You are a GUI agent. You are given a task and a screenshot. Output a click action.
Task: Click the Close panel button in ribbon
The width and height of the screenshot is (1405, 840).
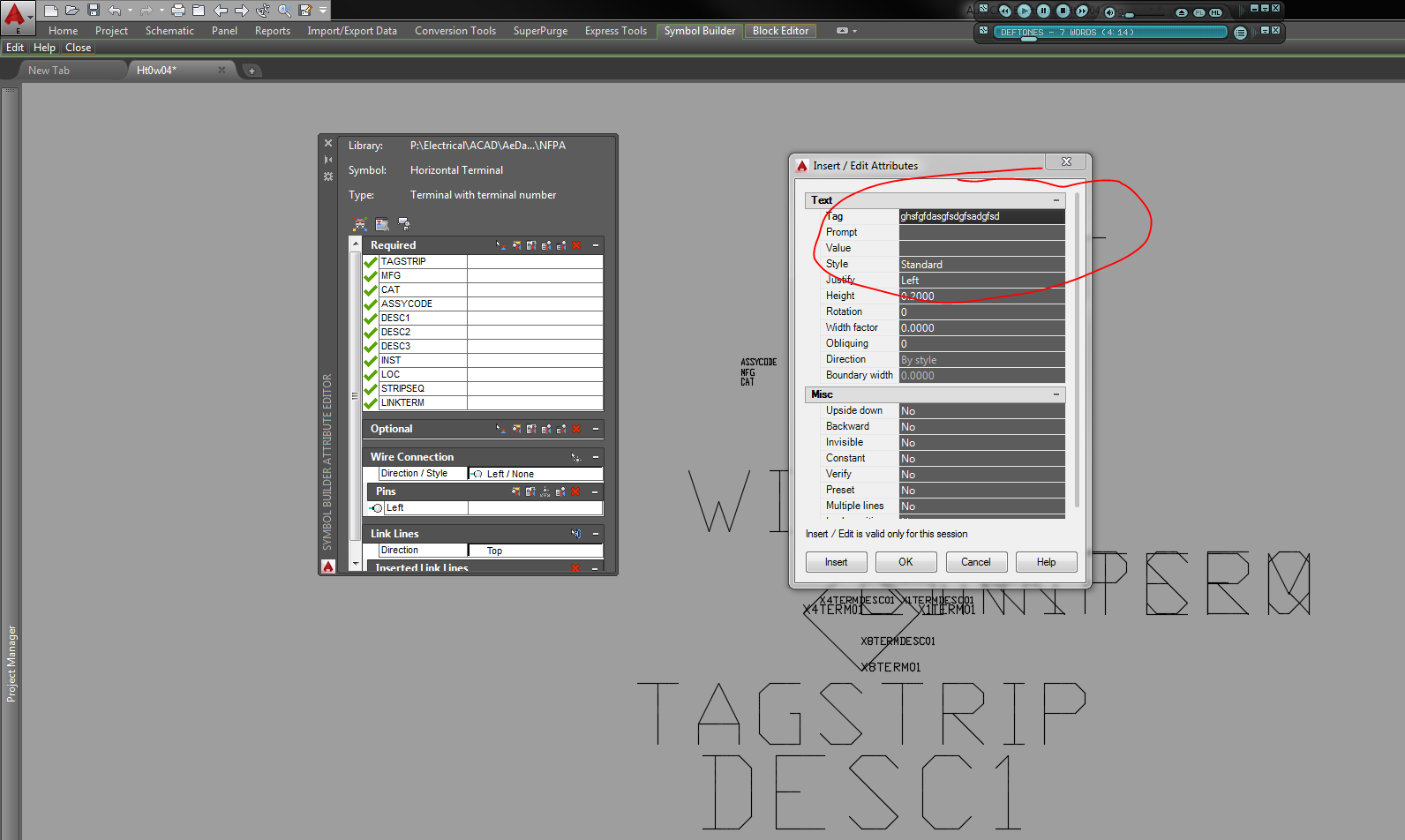tap(78, 48)
